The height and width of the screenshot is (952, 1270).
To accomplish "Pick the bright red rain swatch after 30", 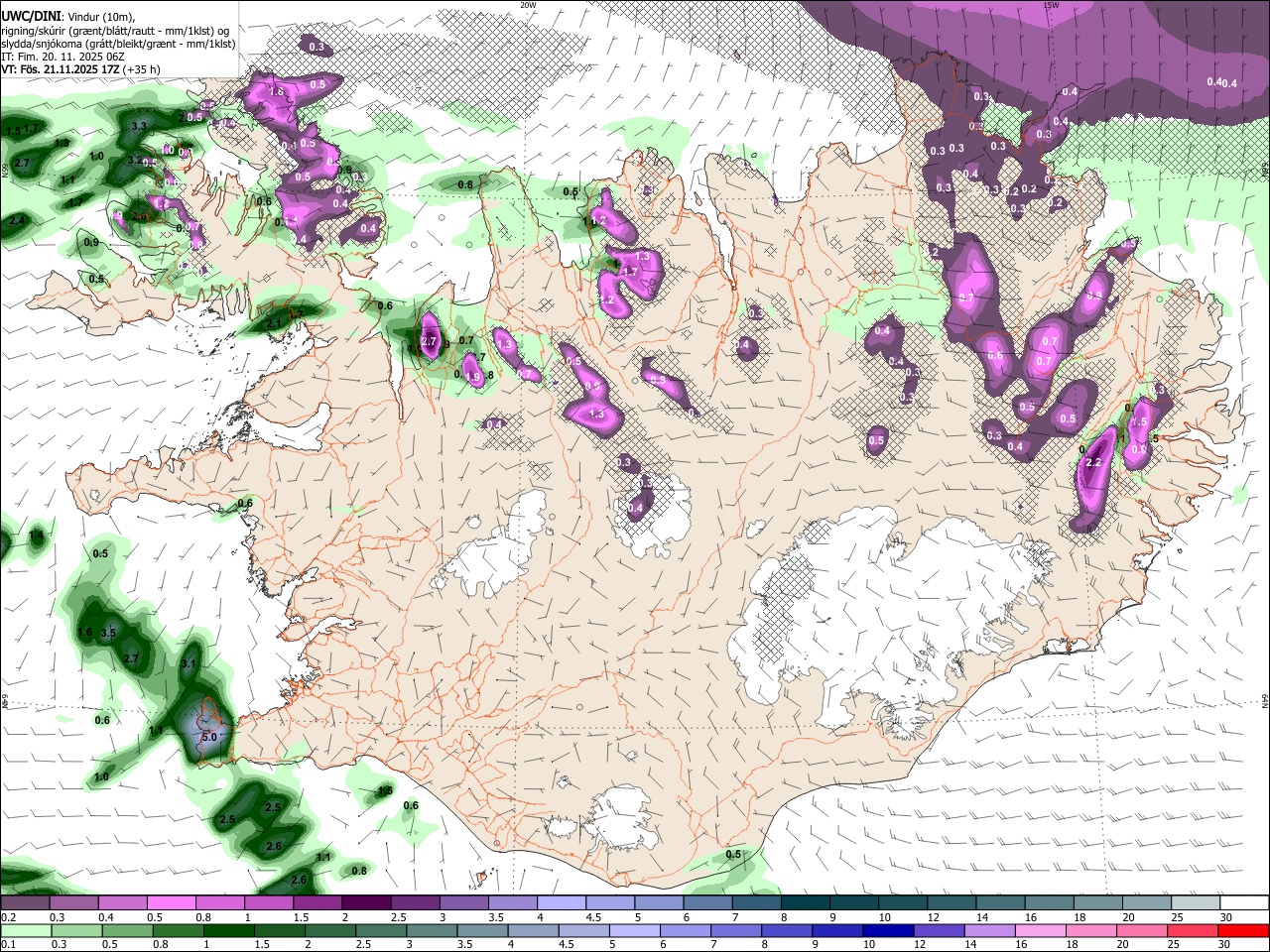I will click(1243, 930).
